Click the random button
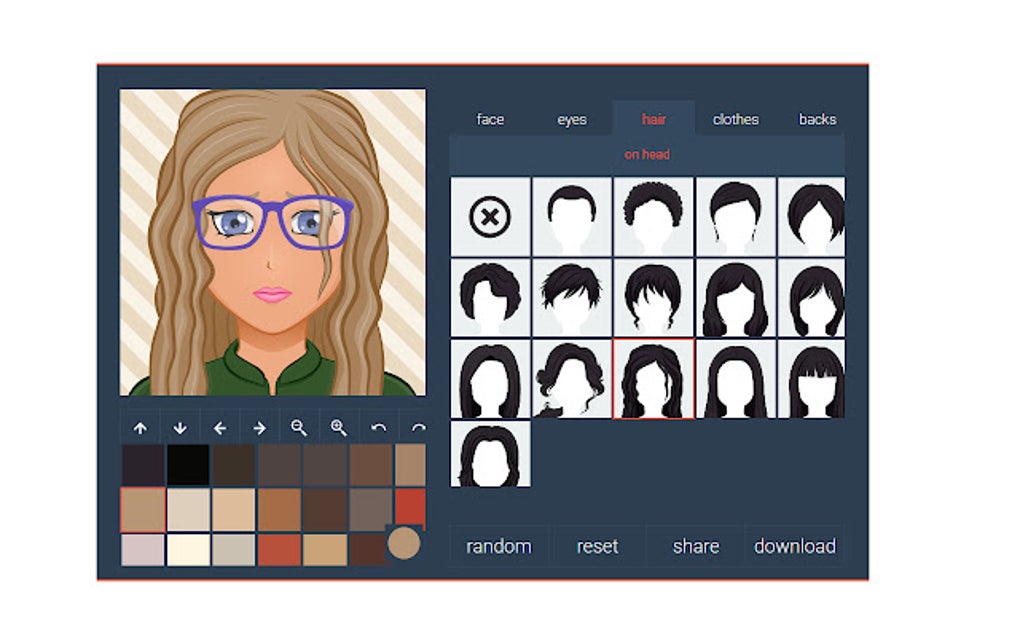The image size is (1020, 638). coord(499,546)
